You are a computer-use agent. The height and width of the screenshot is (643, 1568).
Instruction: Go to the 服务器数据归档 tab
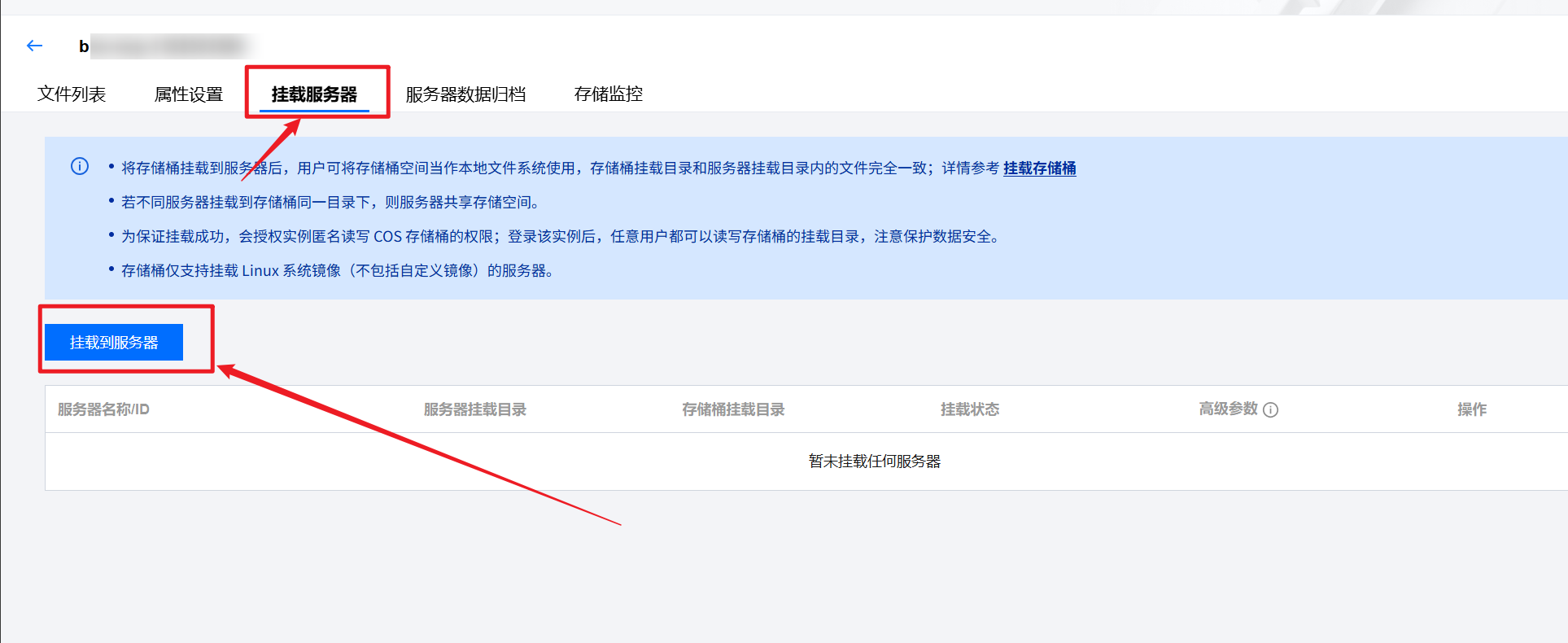click(465, 94)
